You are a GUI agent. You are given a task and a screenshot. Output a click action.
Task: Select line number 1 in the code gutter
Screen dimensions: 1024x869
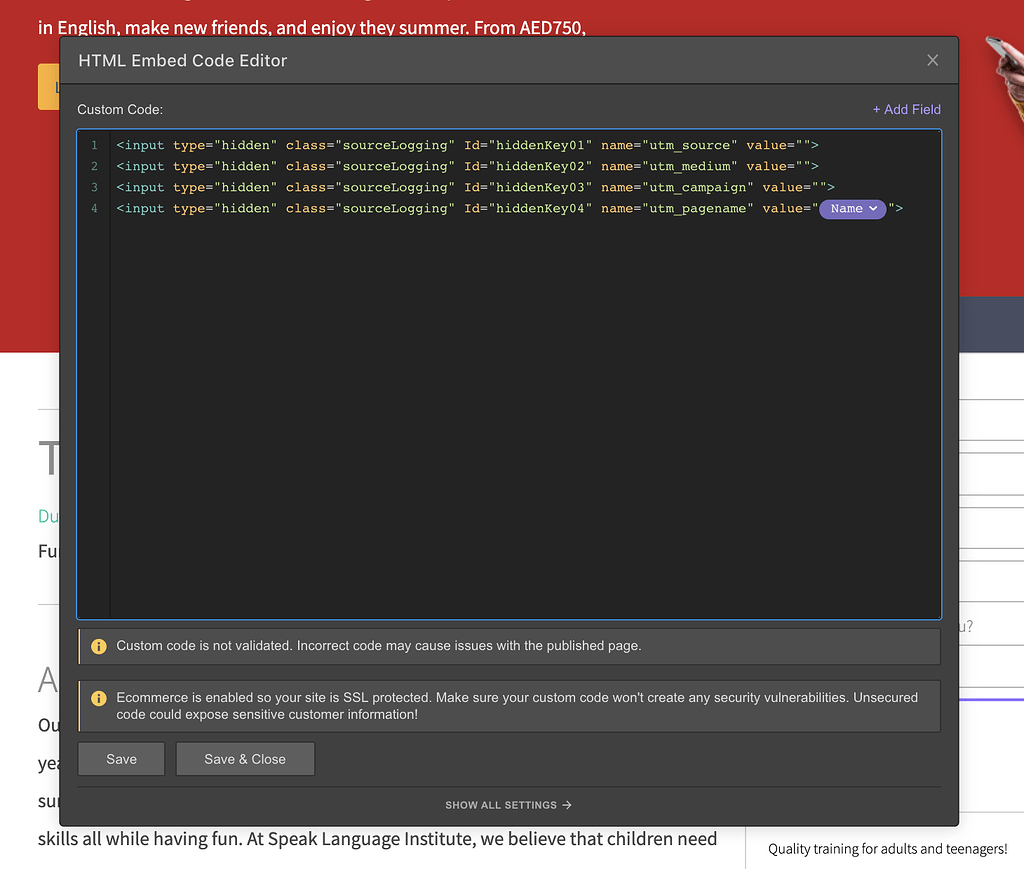(94, 145)
